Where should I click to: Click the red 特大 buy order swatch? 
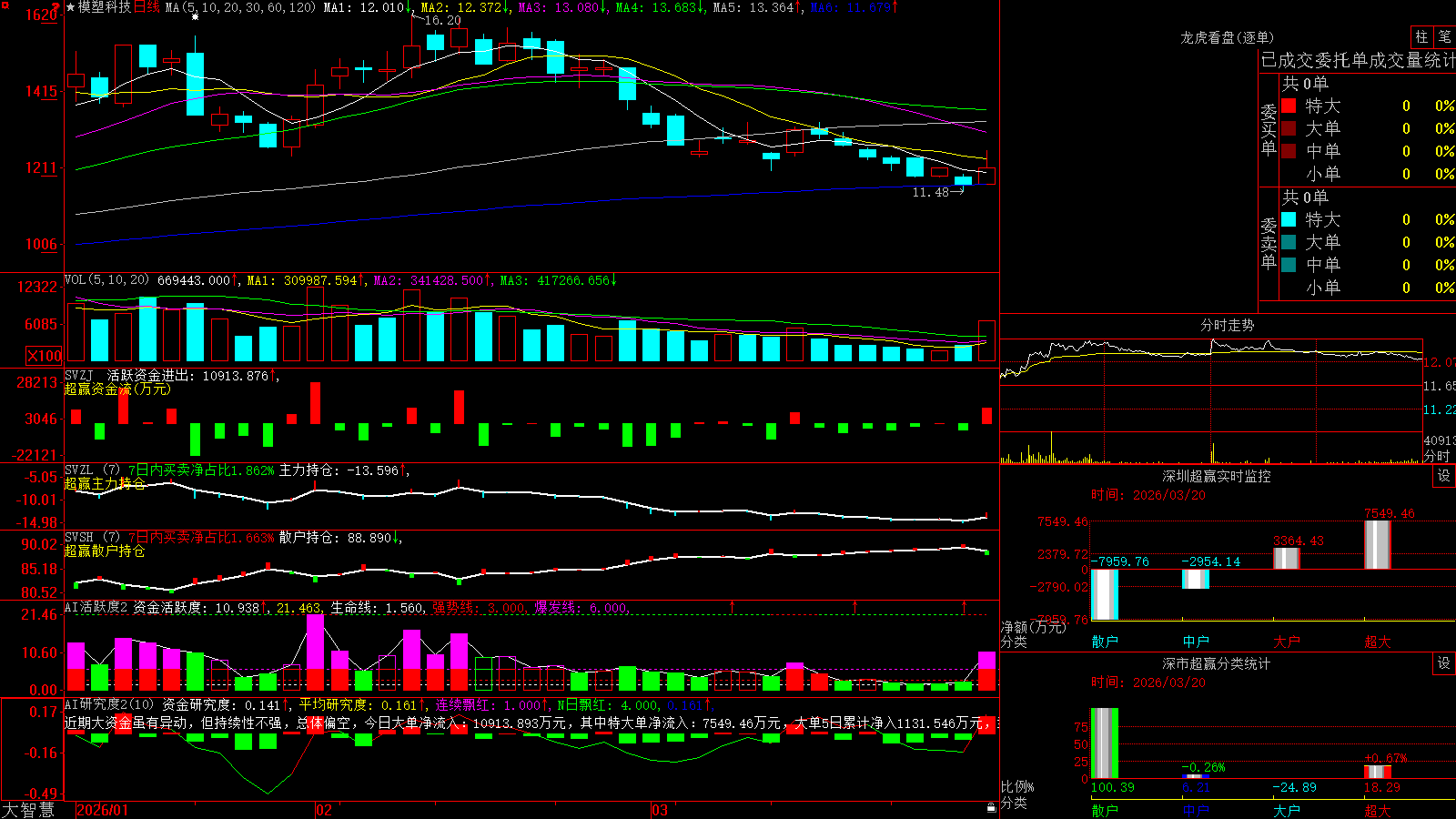coord(1289,106)
